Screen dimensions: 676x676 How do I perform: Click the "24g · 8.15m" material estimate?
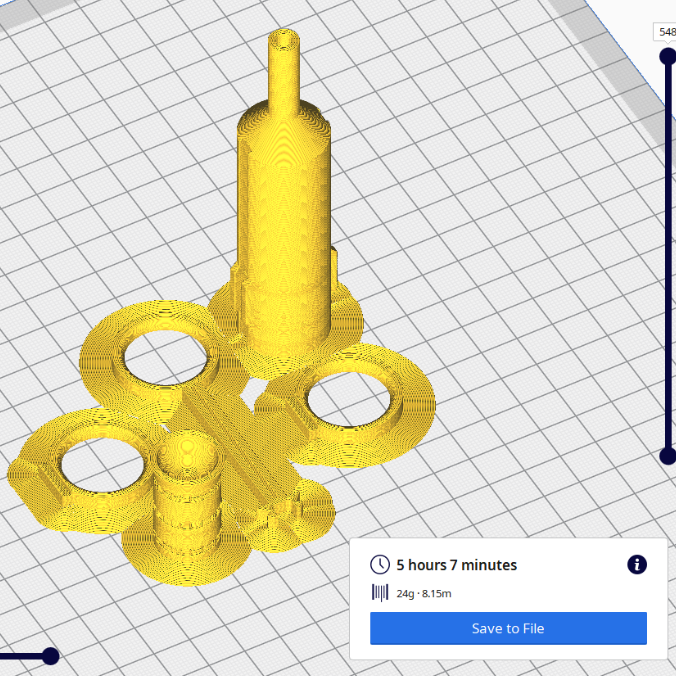[424, 594]
